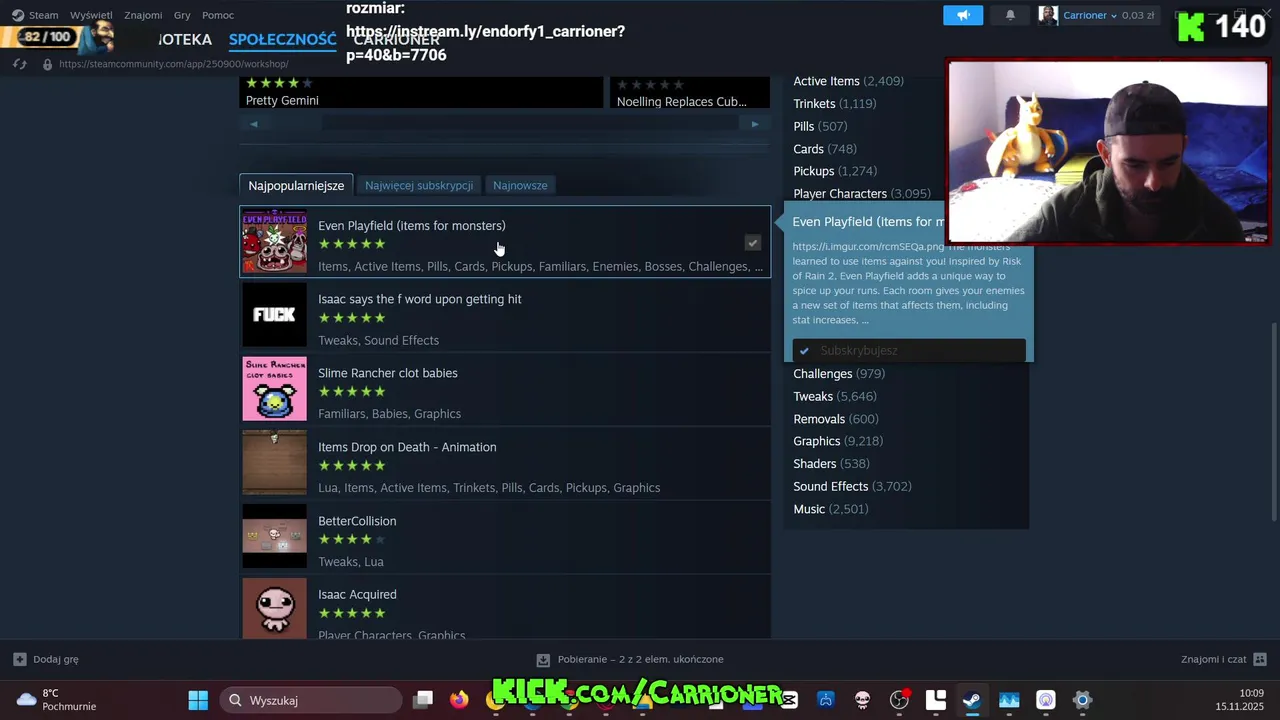Click the Isaac Acquired thumbnail
Viewport: 1280px width, 720px height.
click(274, 608)
